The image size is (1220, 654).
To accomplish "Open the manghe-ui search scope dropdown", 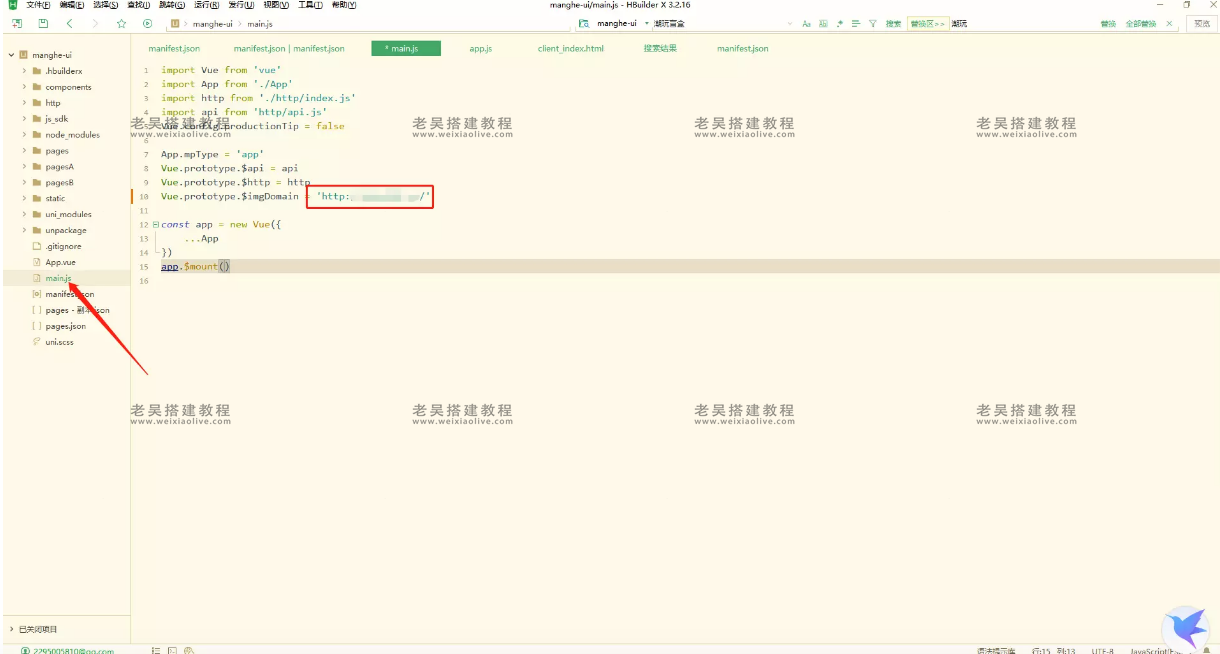I will pos(646,23).
